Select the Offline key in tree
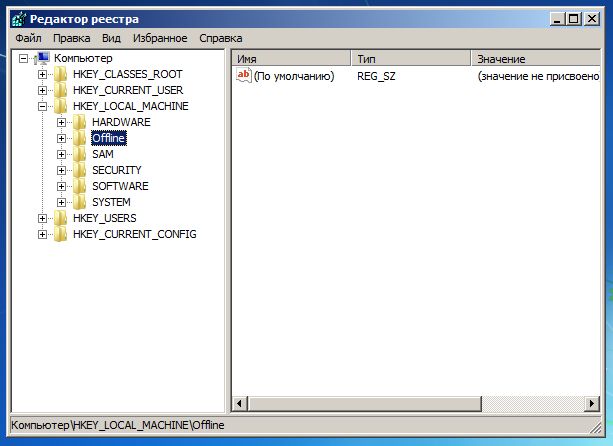The image size is (613, 446). [x=108, y=138]
